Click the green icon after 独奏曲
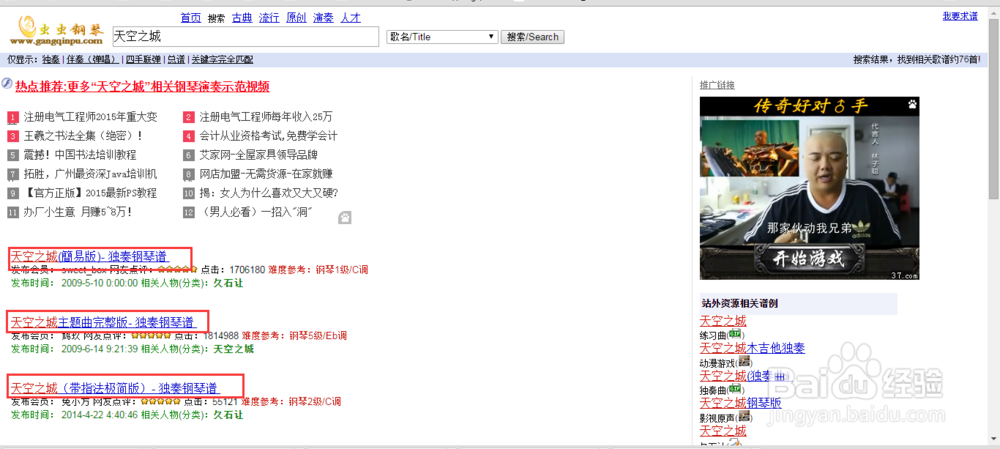 [x=735, y=389]
